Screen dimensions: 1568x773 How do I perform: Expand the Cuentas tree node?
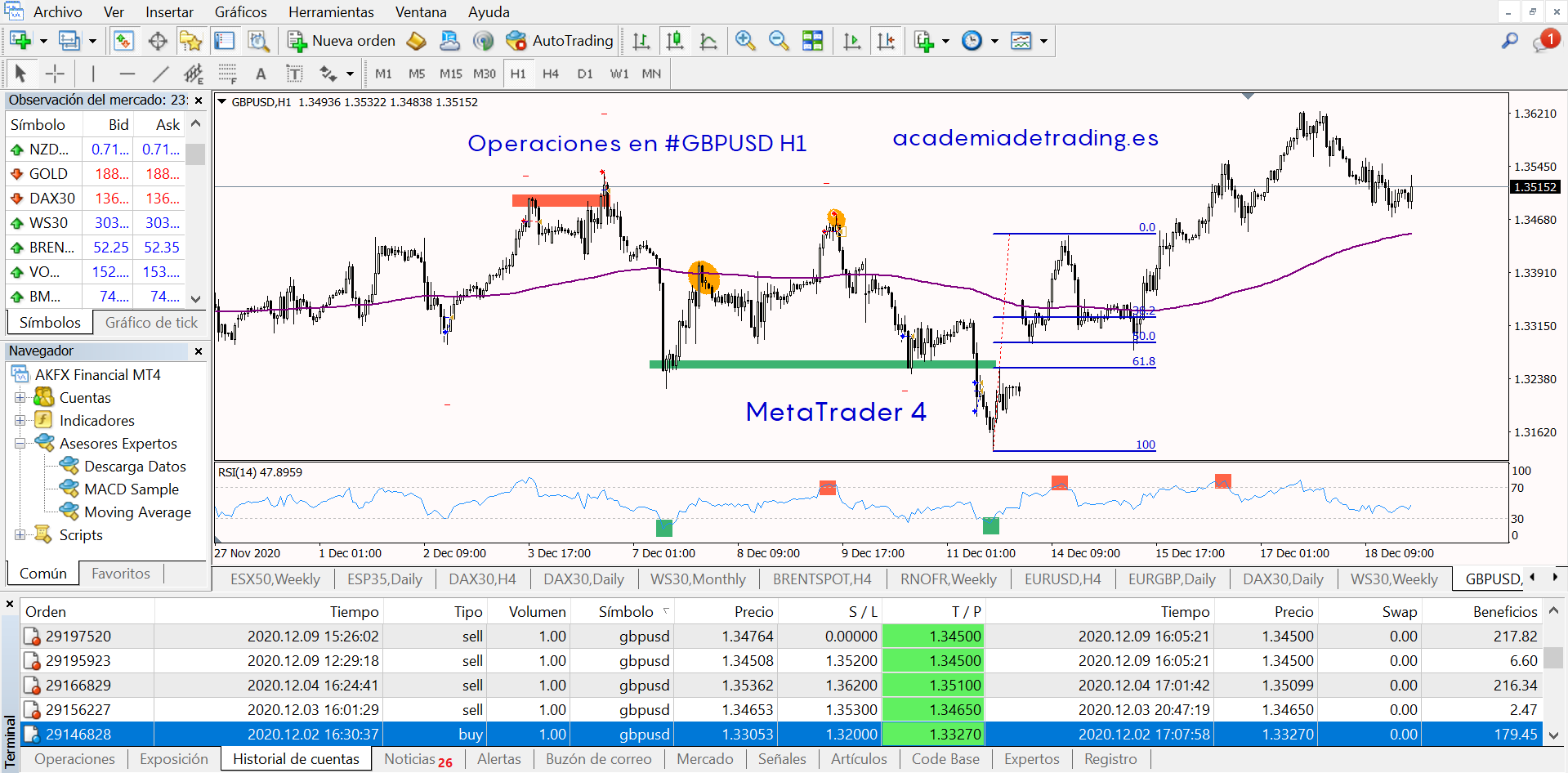[20, 398]
